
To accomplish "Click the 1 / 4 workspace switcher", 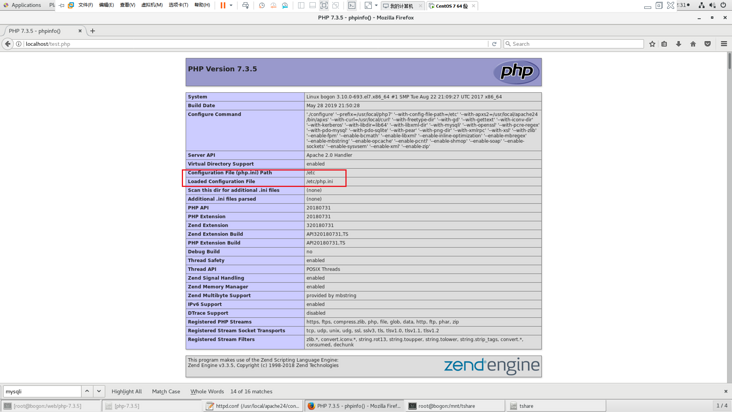I will tap(722, 406).
